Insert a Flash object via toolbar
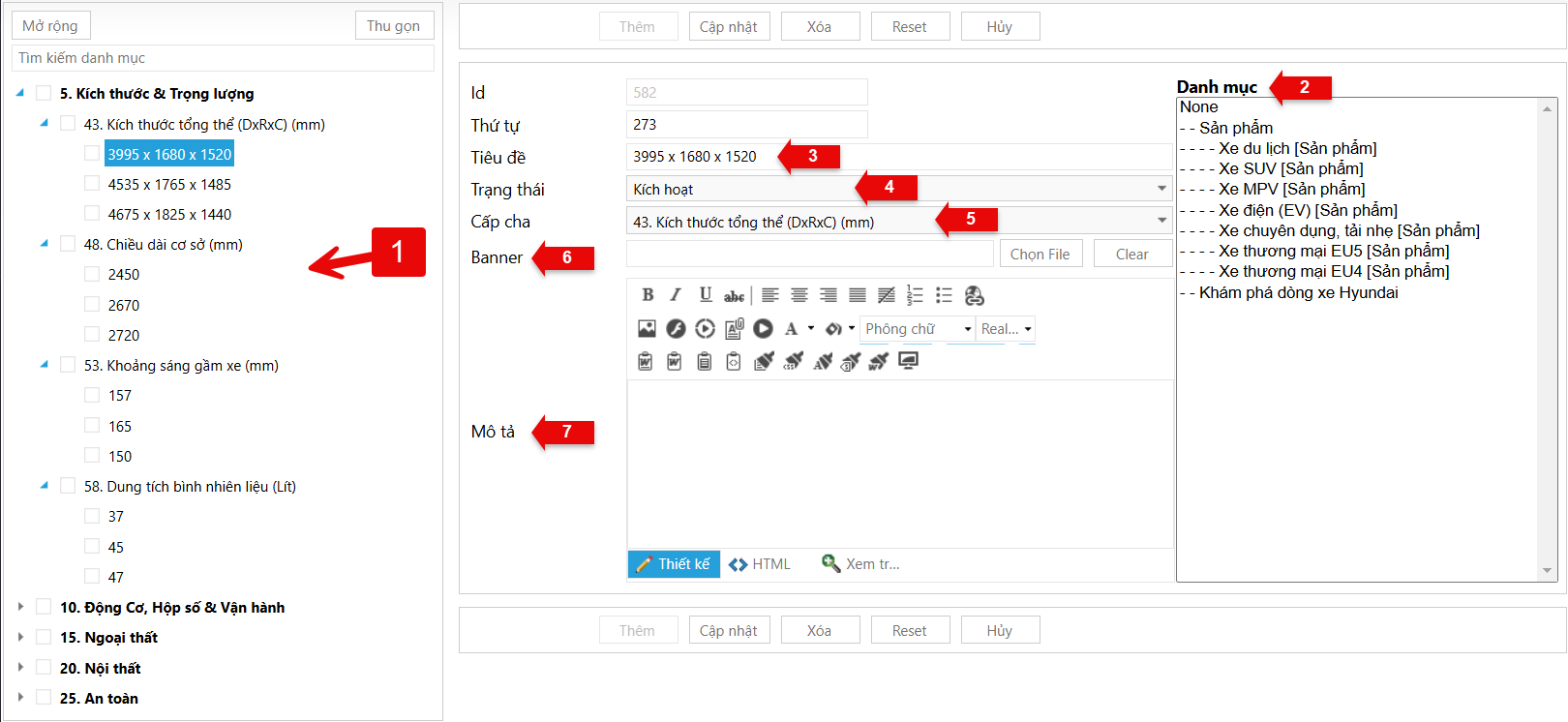The image size is (1568, 722). coord(676,329)
